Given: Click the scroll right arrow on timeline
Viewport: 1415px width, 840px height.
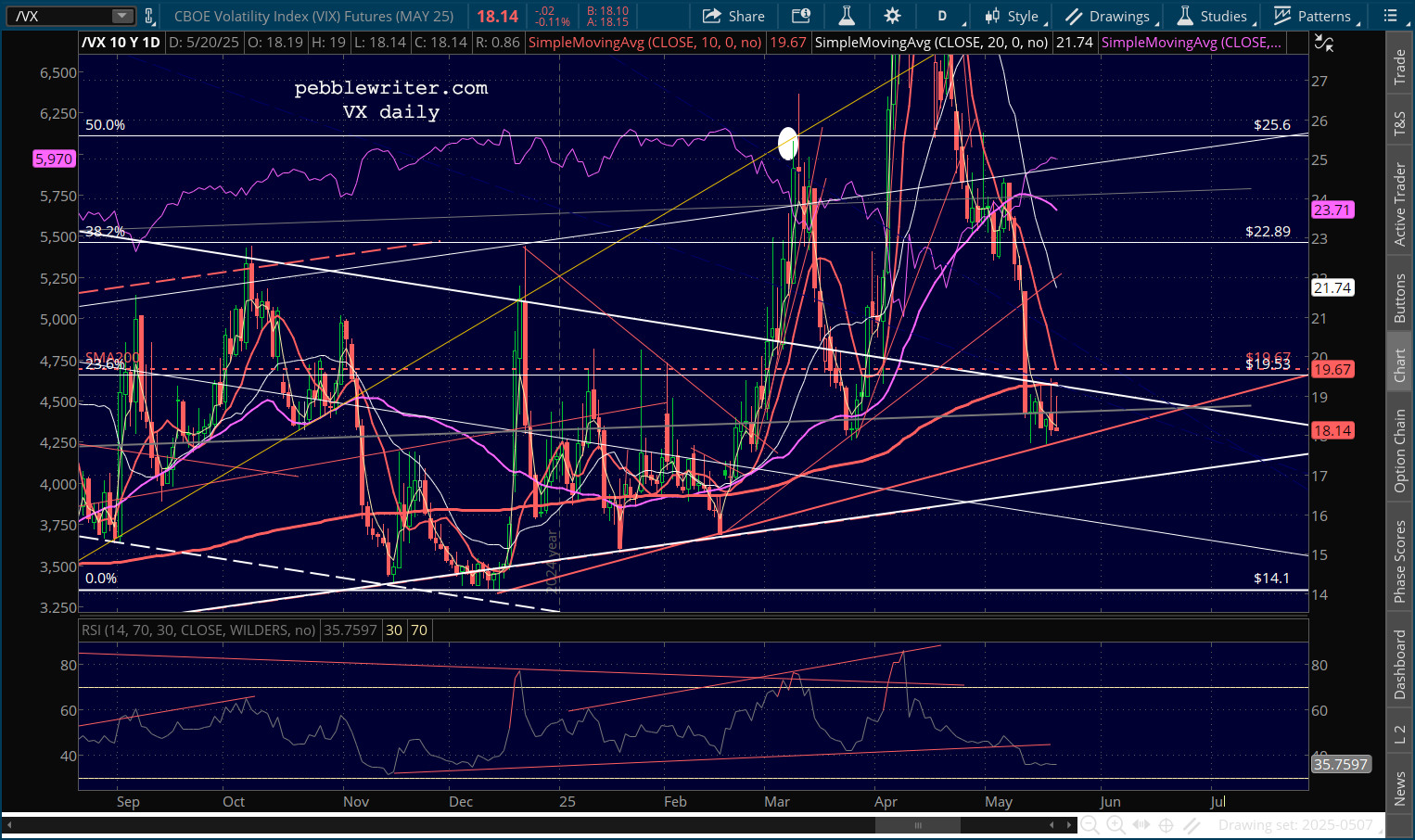Looking at the screenshot, I should point(1067,825).
